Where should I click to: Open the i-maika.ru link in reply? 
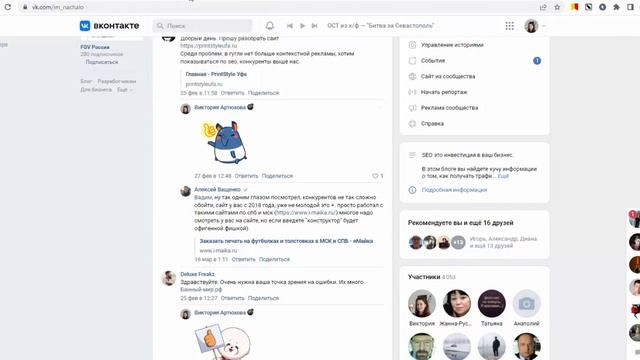coord(306,213)
